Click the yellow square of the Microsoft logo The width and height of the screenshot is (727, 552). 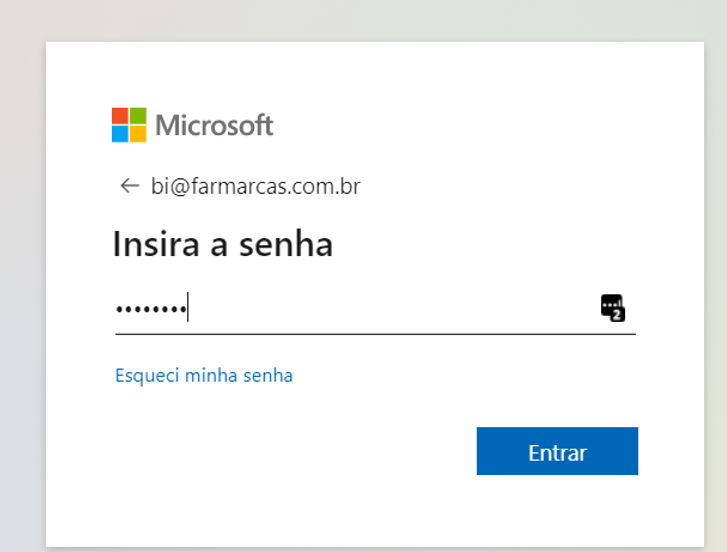pyautogui.click(x=138, y=134)
